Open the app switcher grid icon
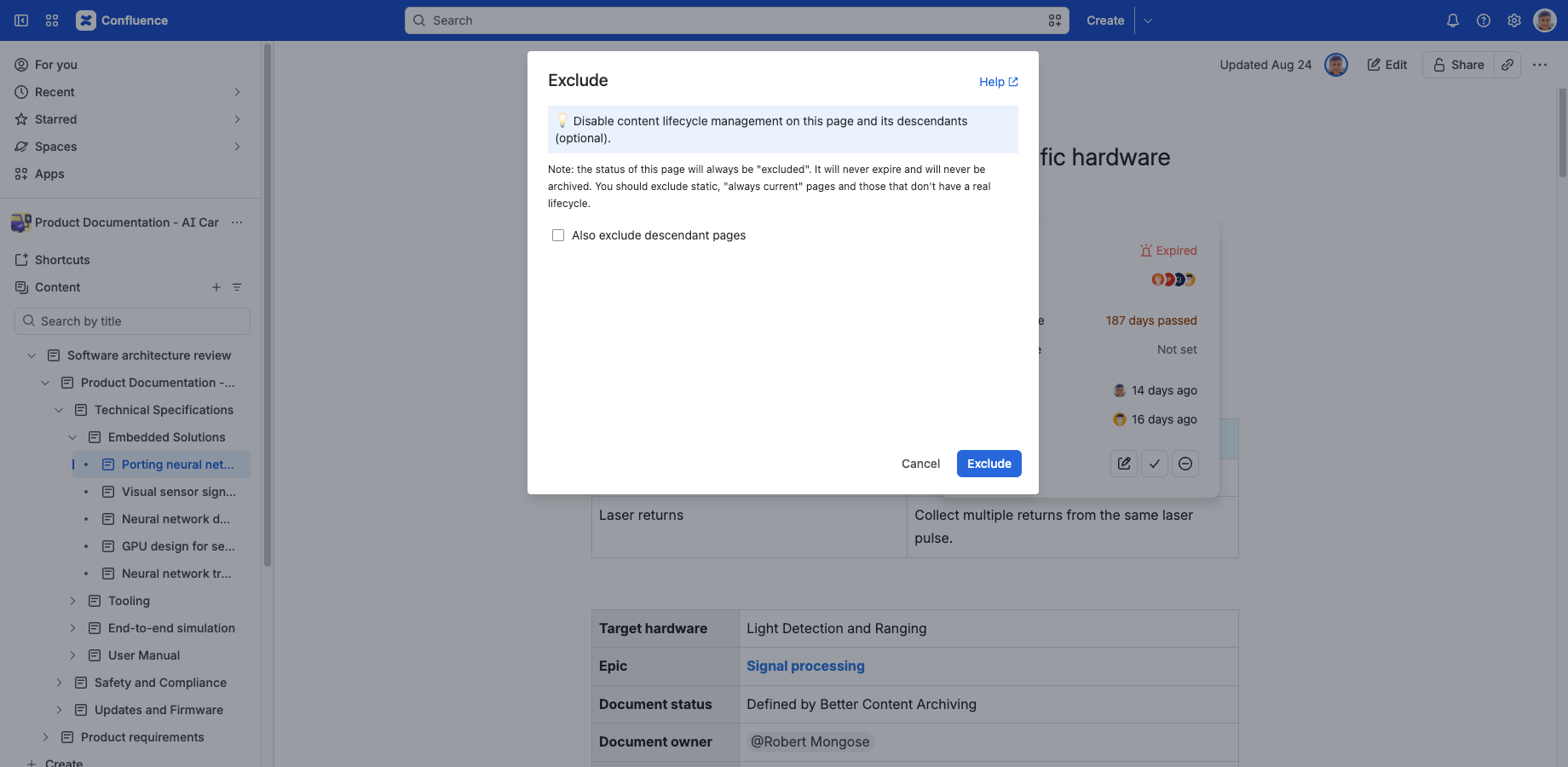 [x=52, y=20]
